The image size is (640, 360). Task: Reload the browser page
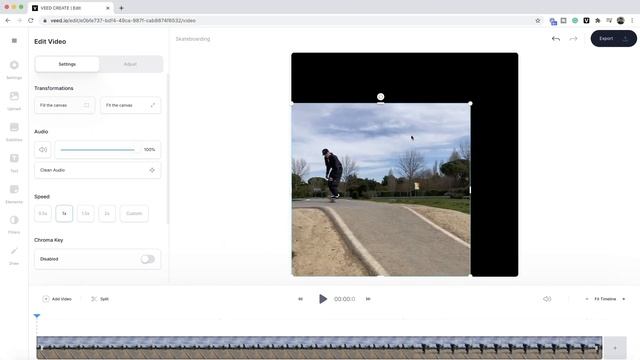[x=31, y=20]
